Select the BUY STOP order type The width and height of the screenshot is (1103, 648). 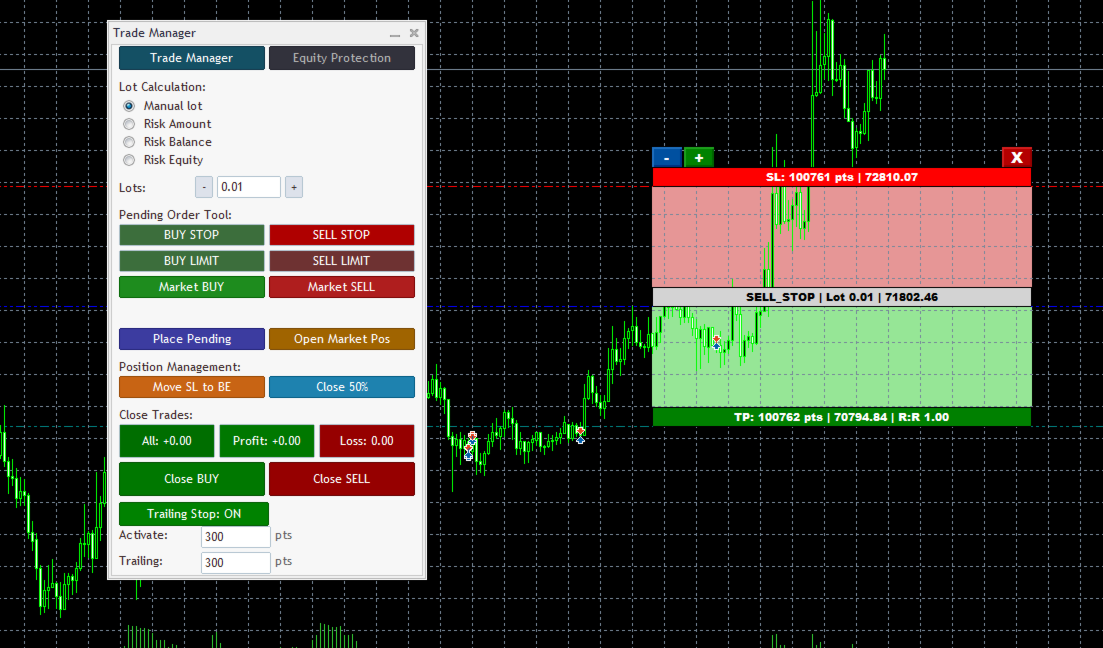[191, 235]
